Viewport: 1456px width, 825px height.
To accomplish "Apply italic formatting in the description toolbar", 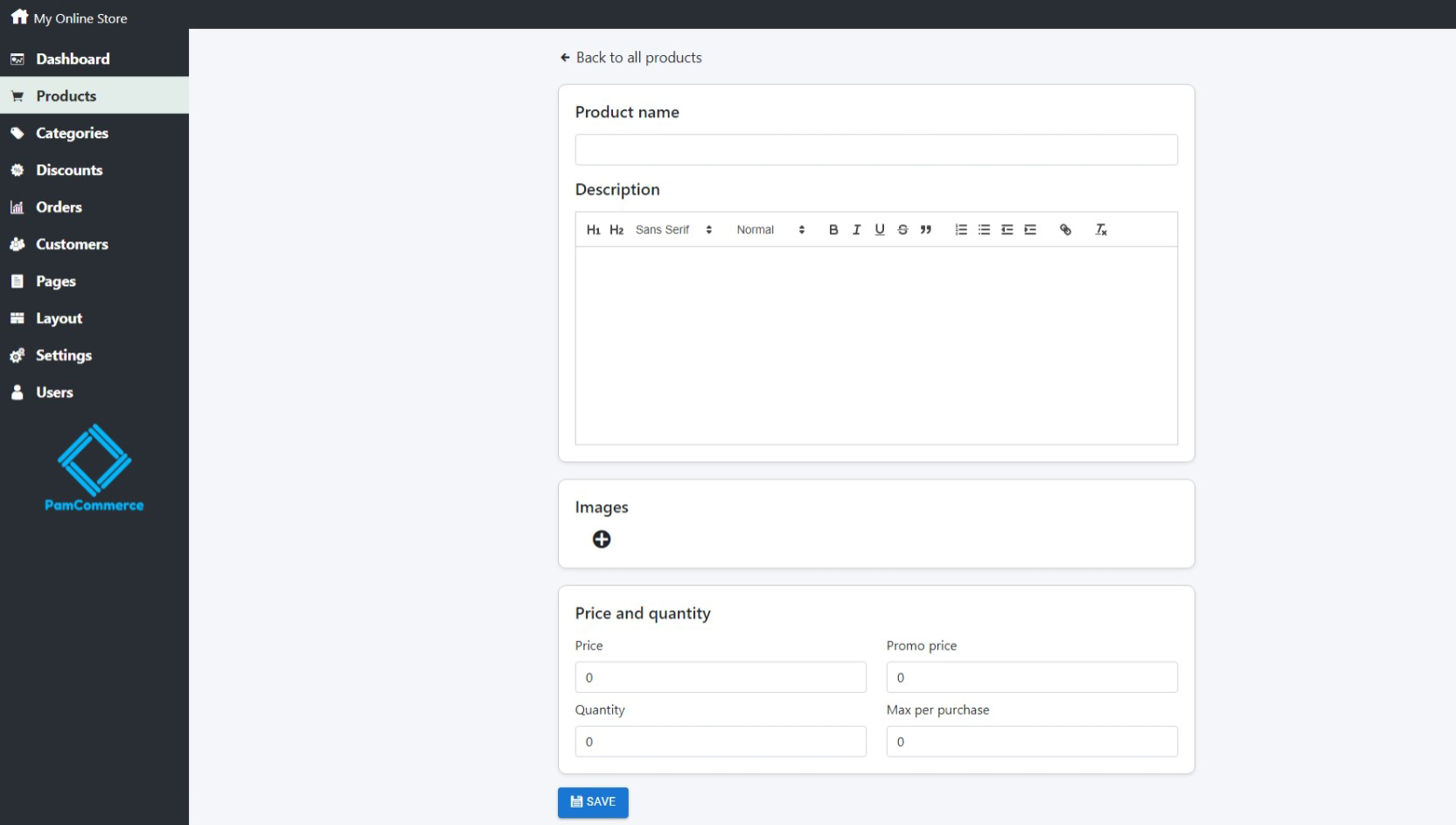I will point(856,229).
